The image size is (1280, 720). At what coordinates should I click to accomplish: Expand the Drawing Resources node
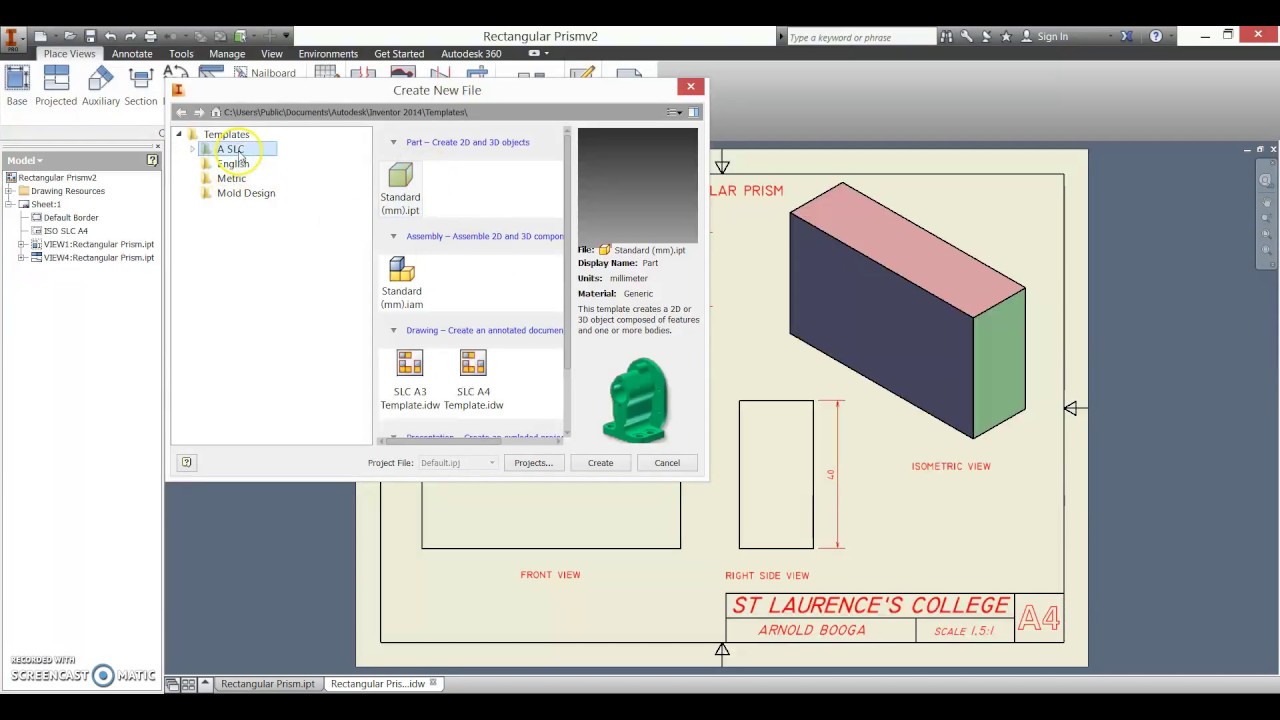10,191
